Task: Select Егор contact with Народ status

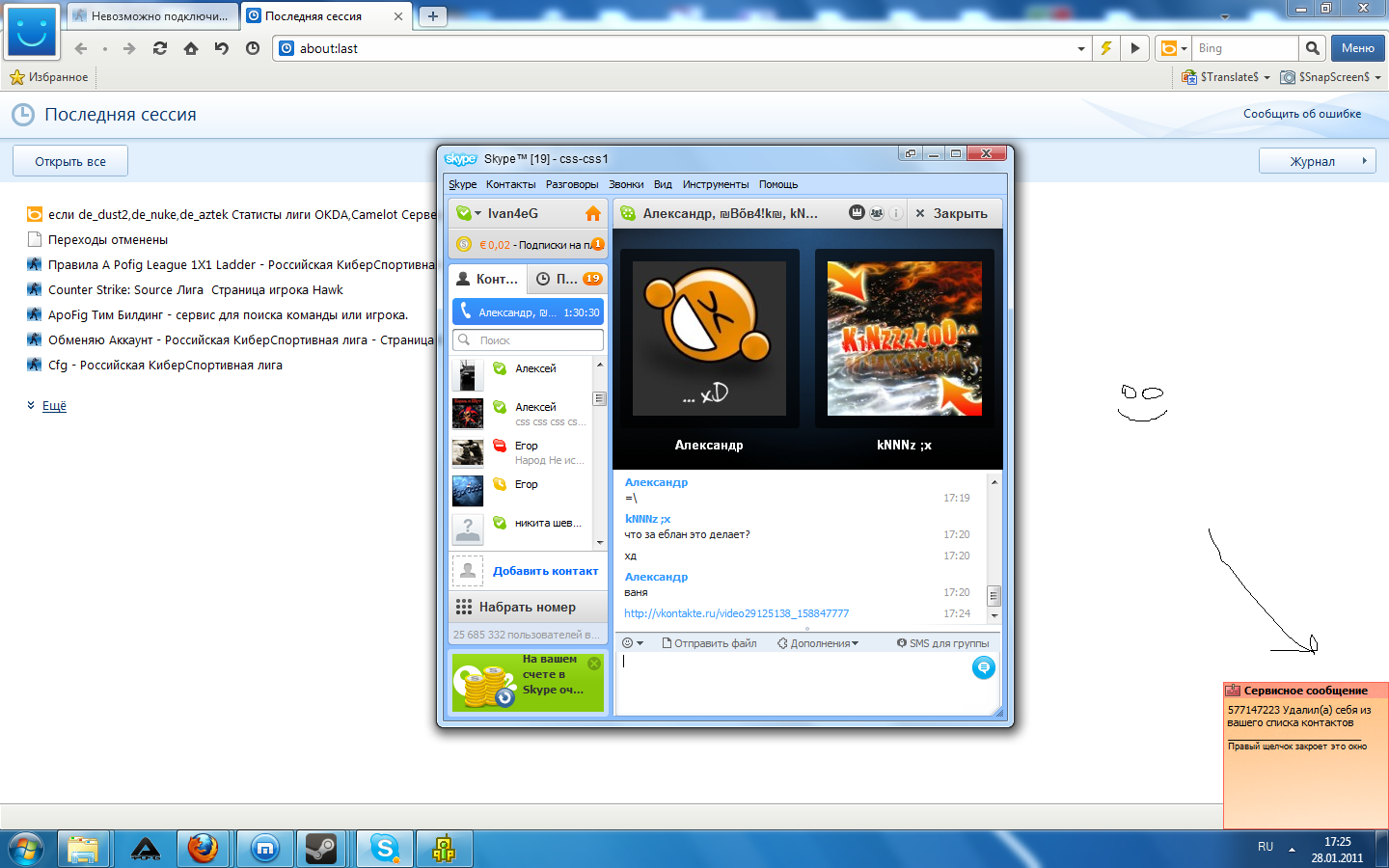Action: click(522, 452)
